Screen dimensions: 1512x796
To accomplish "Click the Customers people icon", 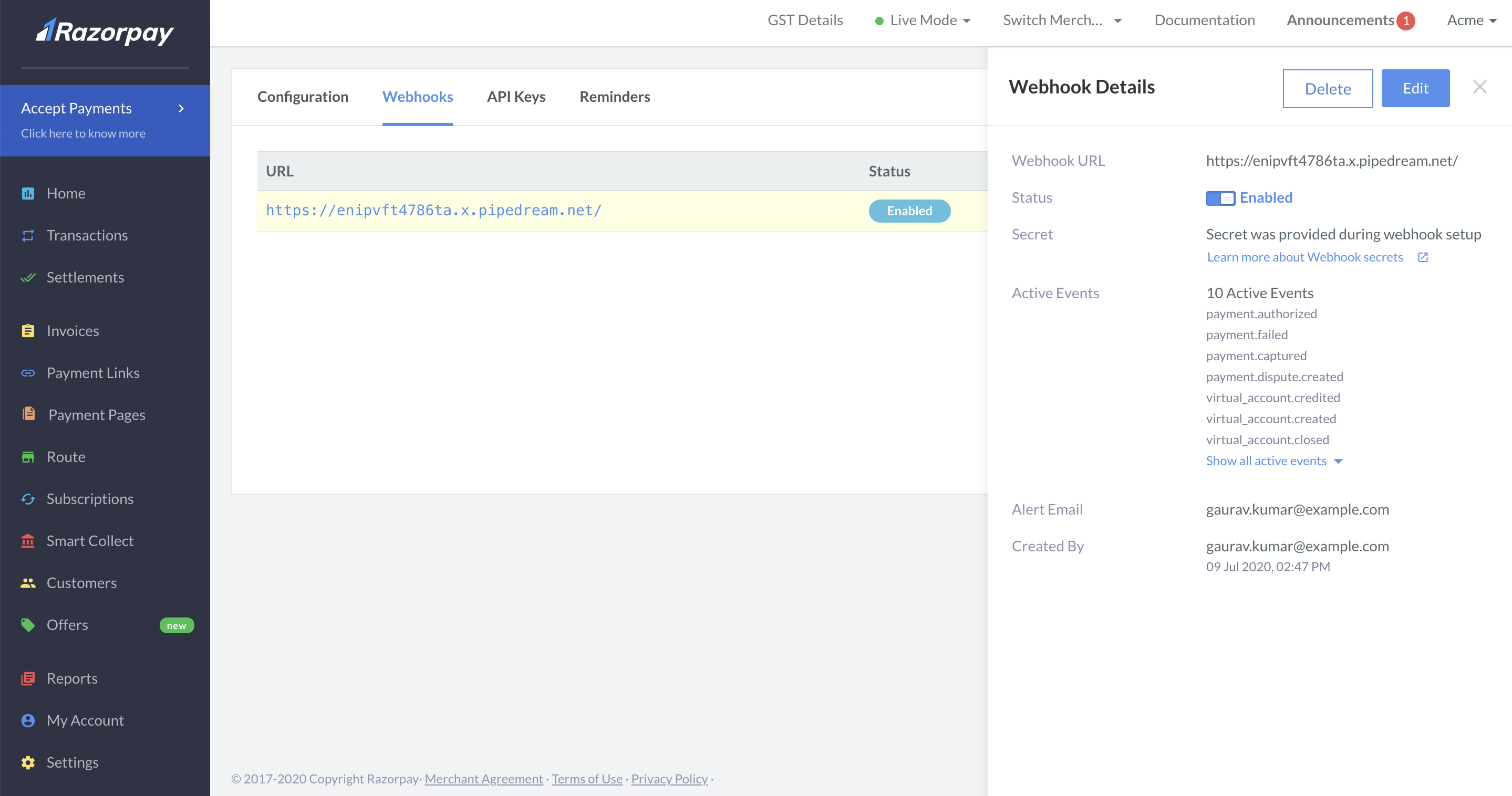I will [28, 582].
